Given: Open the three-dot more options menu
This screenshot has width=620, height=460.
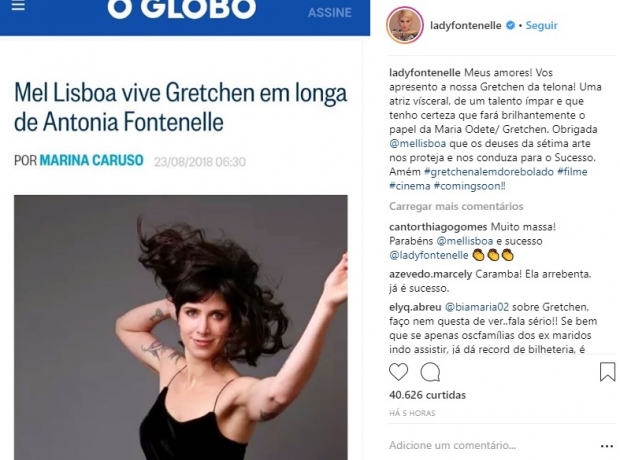Looking at the screenshot, I should [x=607, y=446].
